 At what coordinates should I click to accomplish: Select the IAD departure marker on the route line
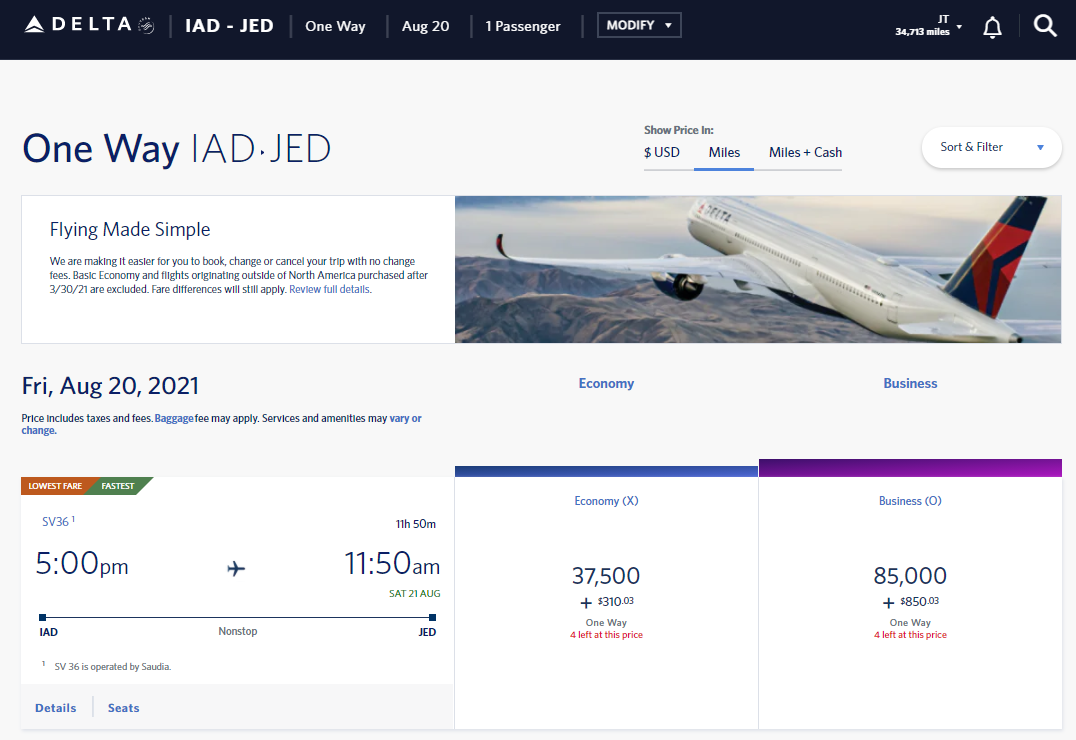(x=43, y=617)
